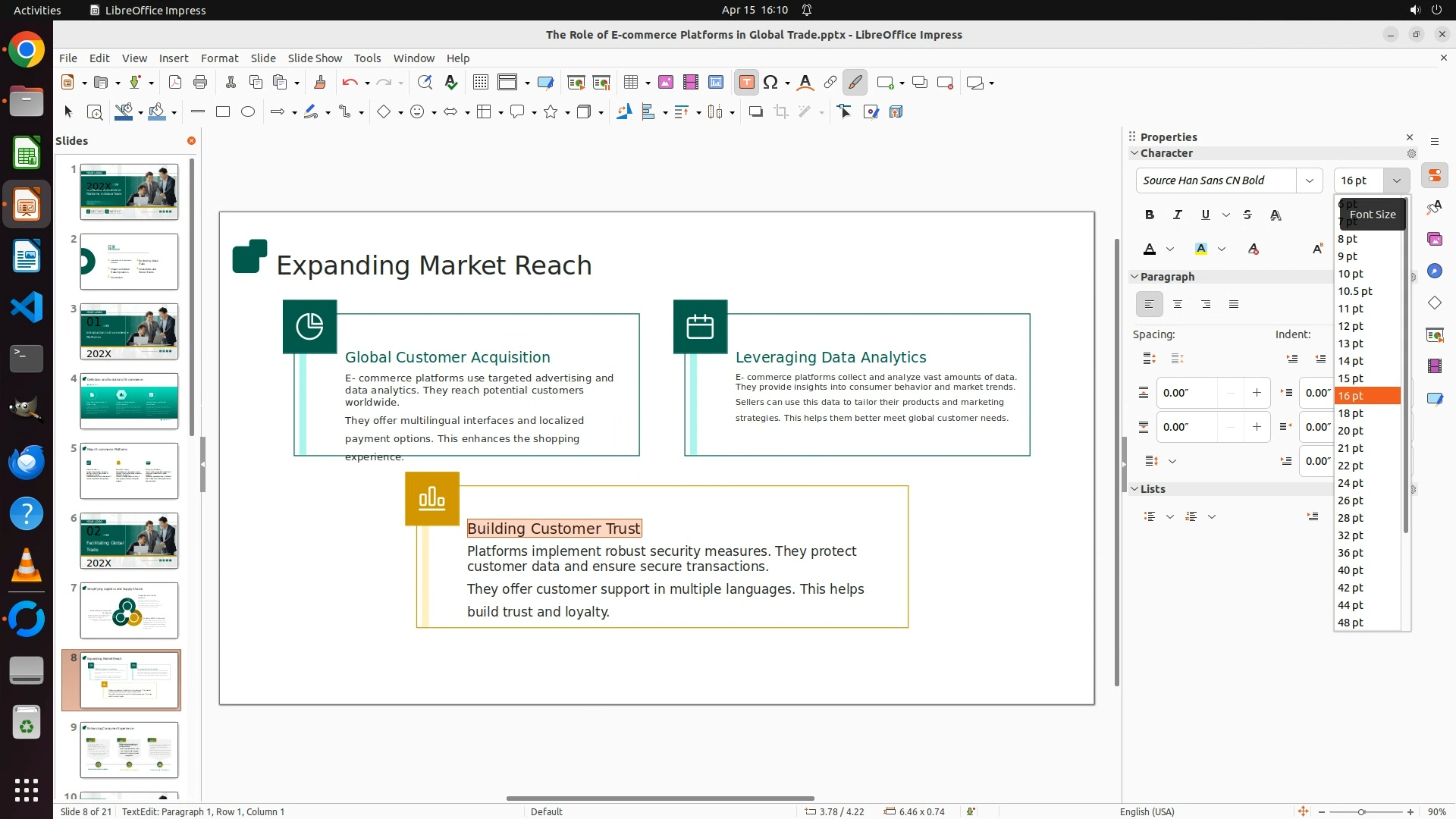Screen dimensions: 1456x819
Task: Collapse the Paragraph section
Action: 1135,277
